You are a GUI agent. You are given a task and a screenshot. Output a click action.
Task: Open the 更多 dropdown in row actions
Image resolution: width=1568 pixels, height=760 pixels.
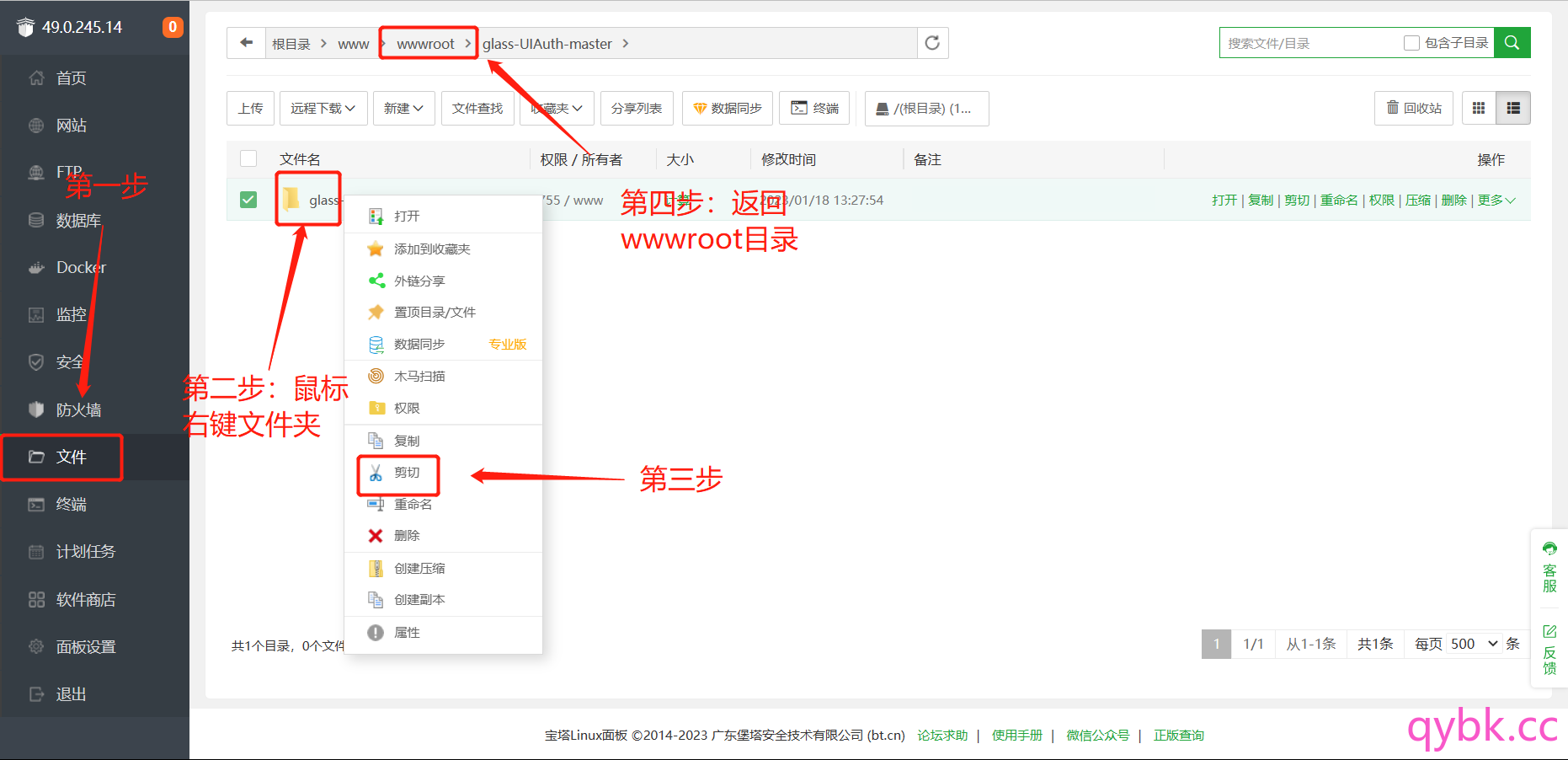(x=1496, y=200)
